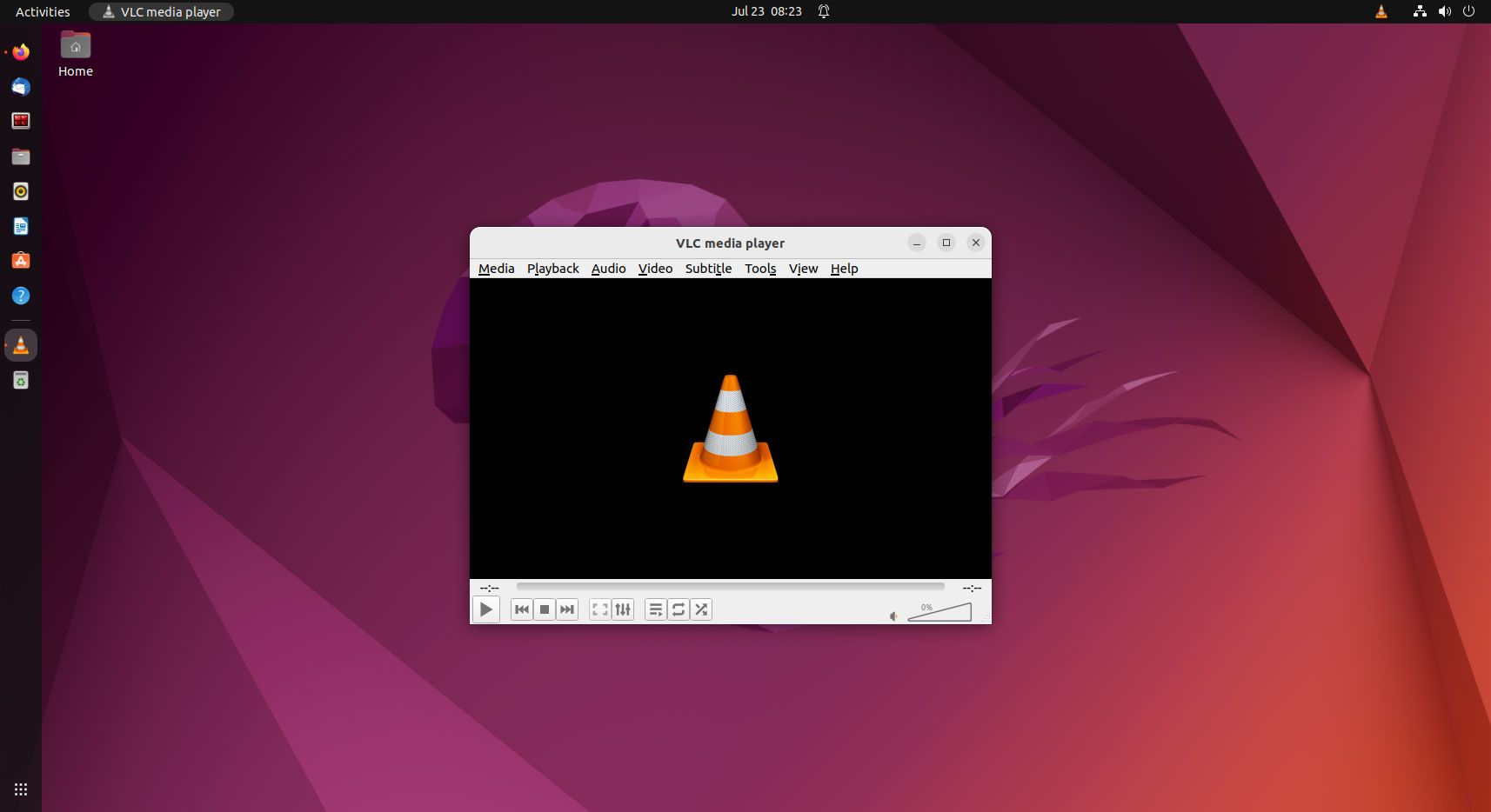Open the clock and calendar panel
1491x812 pixels.
coord(766,11)
